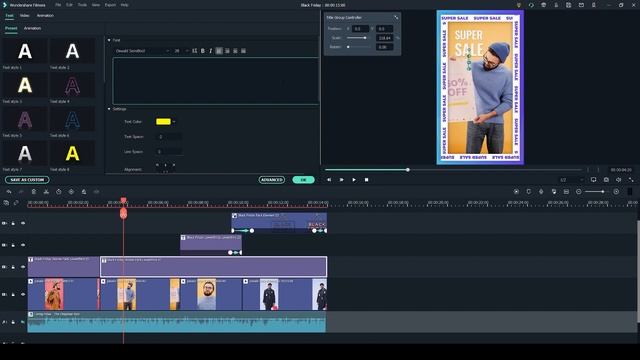Click the SAVE AS CUSTOM button
The height and width of the screenshot is (360, 640).
click(x=27, y=180)
